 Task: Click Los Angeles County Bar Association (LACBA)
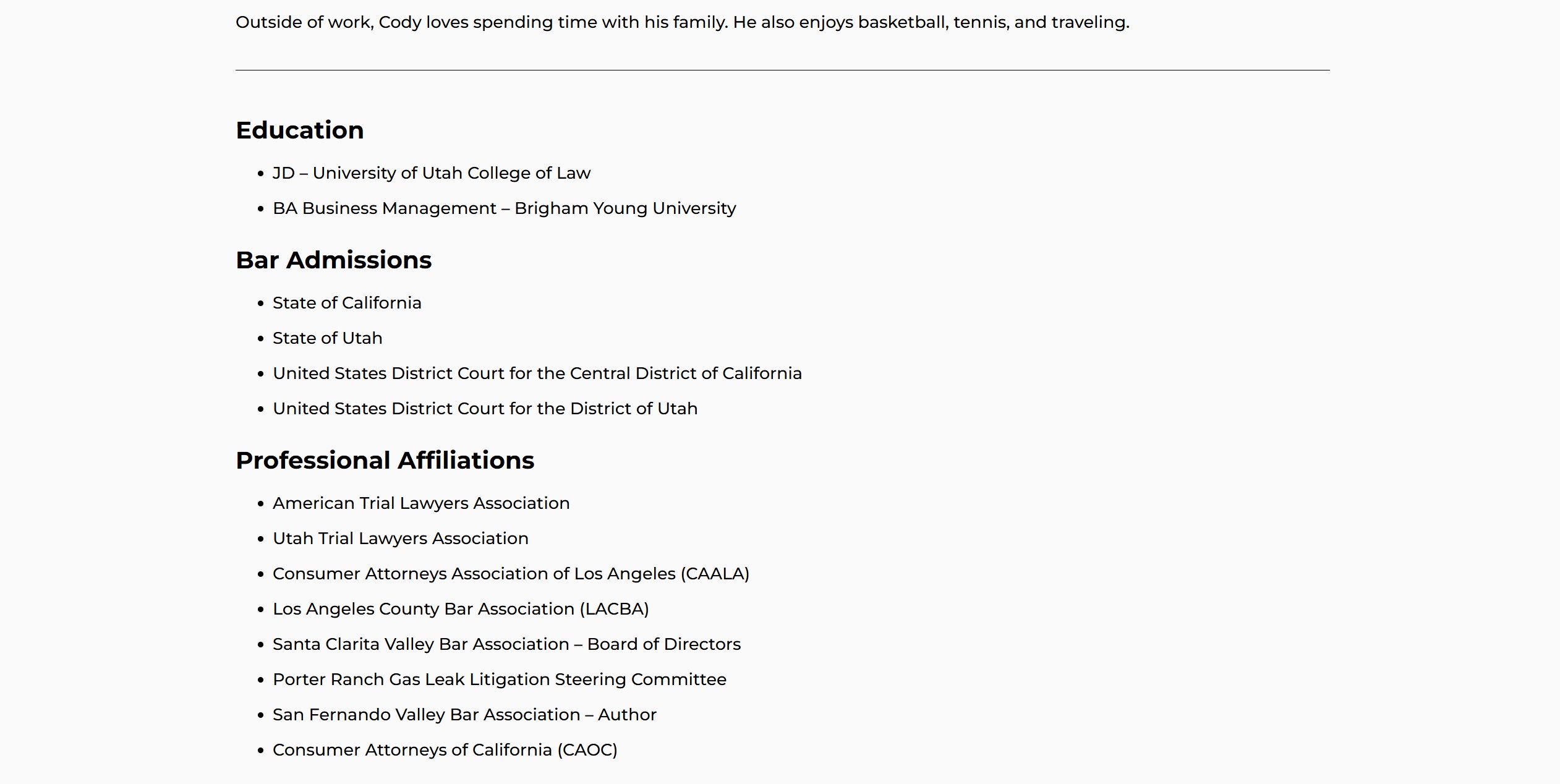461,609
